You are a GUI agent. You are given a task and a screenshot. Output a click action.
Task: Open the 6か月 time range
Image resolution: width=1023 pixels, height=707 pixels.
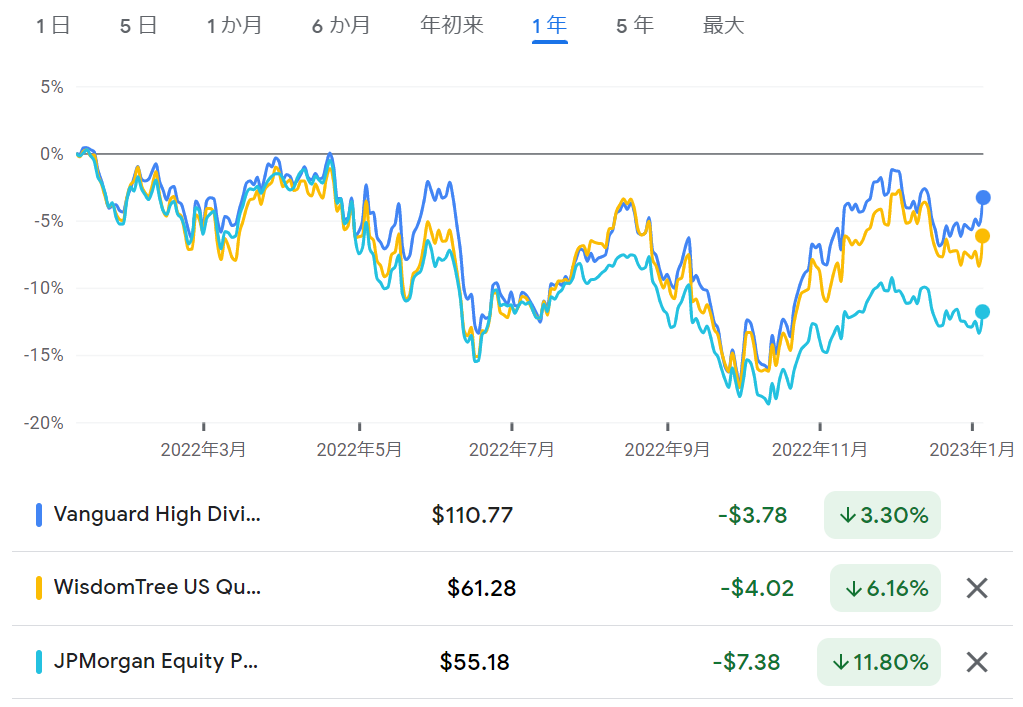[x=341, y=25]
